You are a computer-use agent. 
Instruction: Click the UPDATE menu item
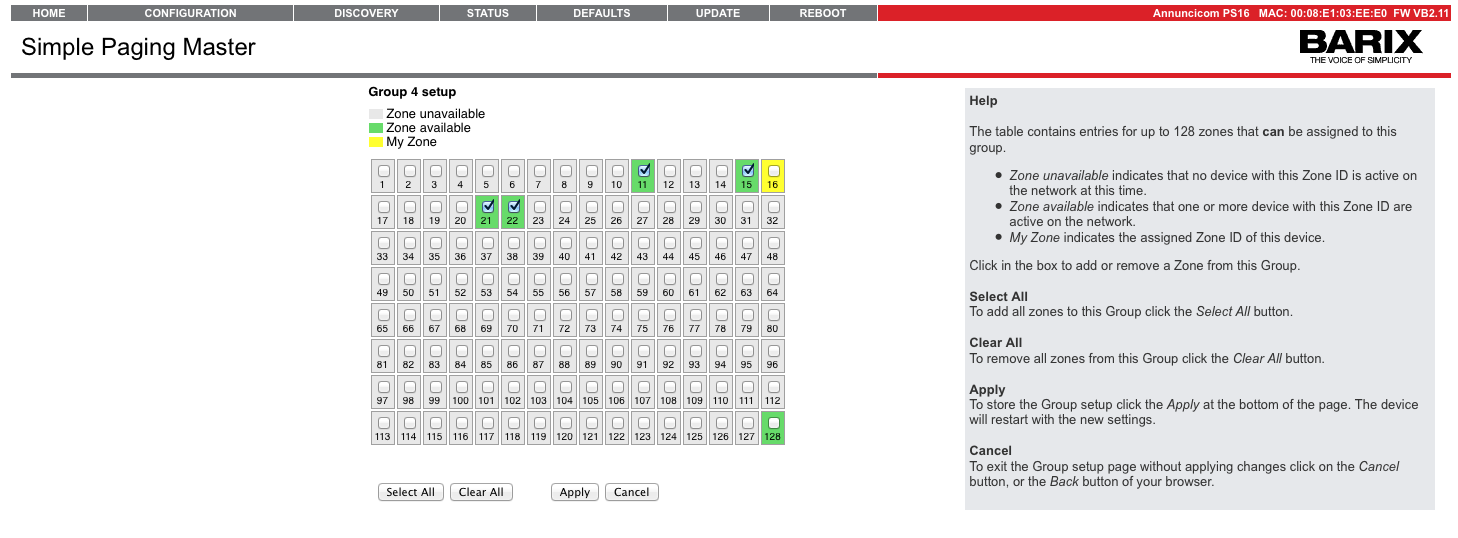click(x=718, y=13)
